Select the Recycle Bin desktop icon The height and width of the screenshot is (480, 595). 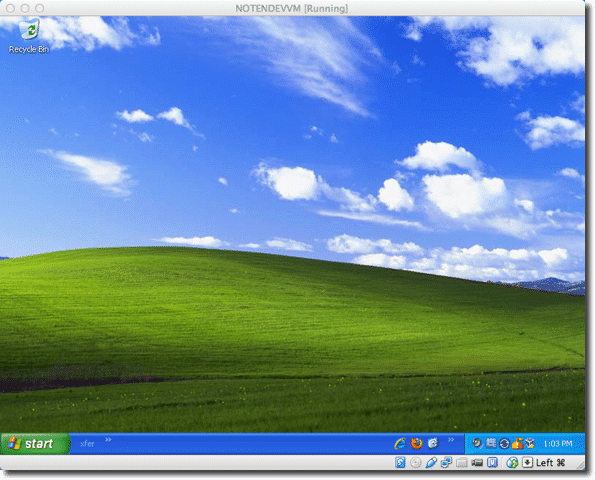point(29,36)
